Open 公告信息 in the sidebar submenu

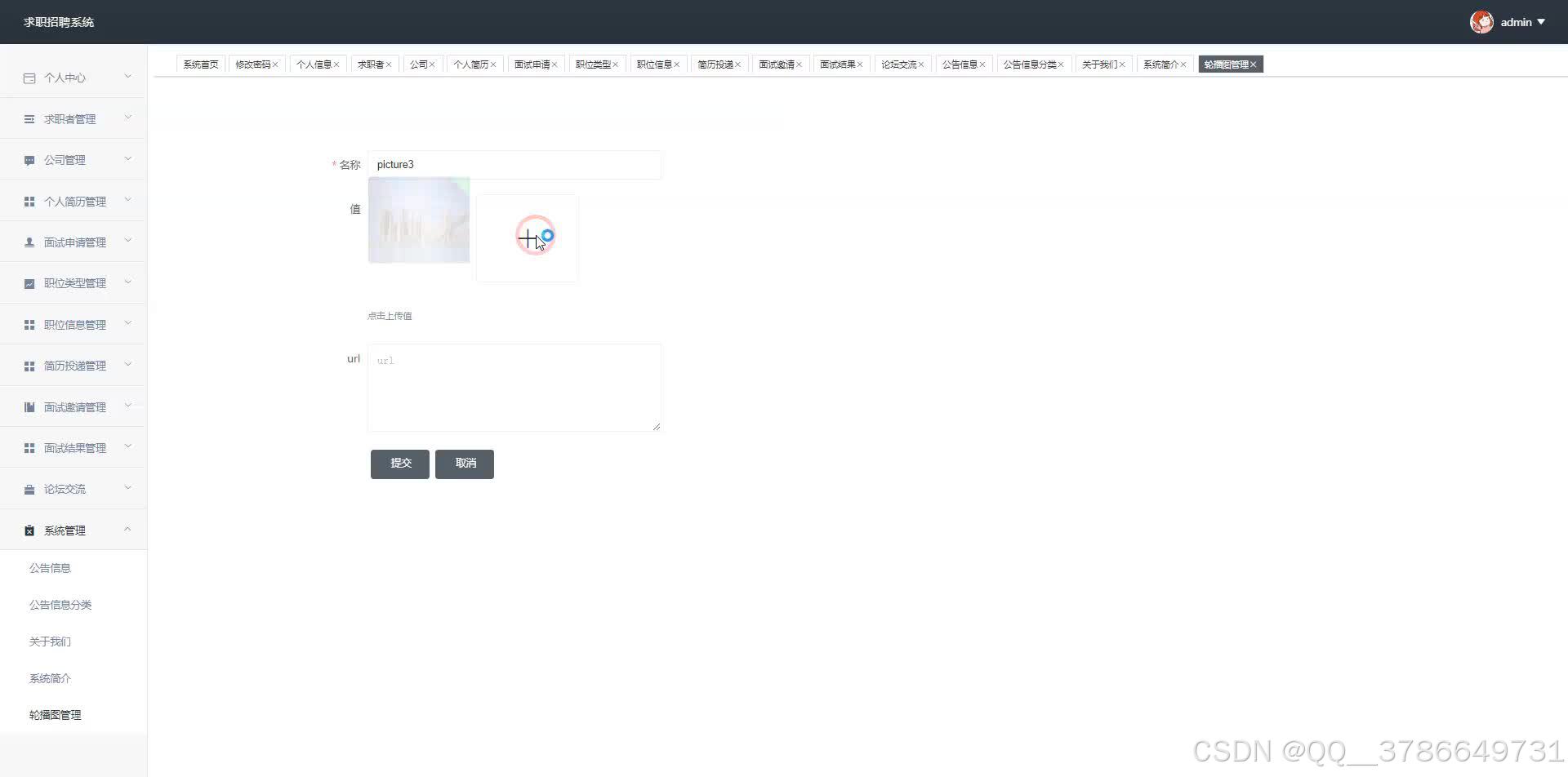tap(50, 568)
